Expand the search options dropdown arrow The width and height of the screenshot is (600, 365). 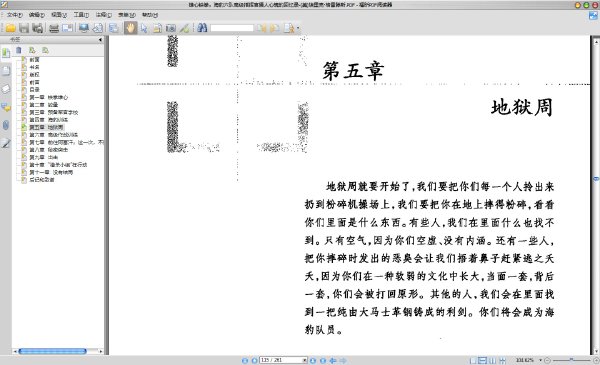point(298,28)
